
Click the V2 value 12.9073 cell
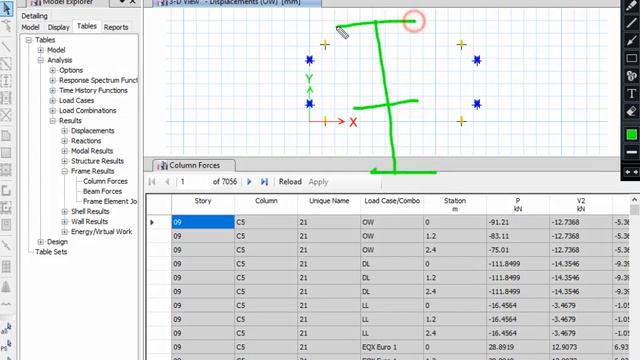pyautogui.click(x=581, y=347)
